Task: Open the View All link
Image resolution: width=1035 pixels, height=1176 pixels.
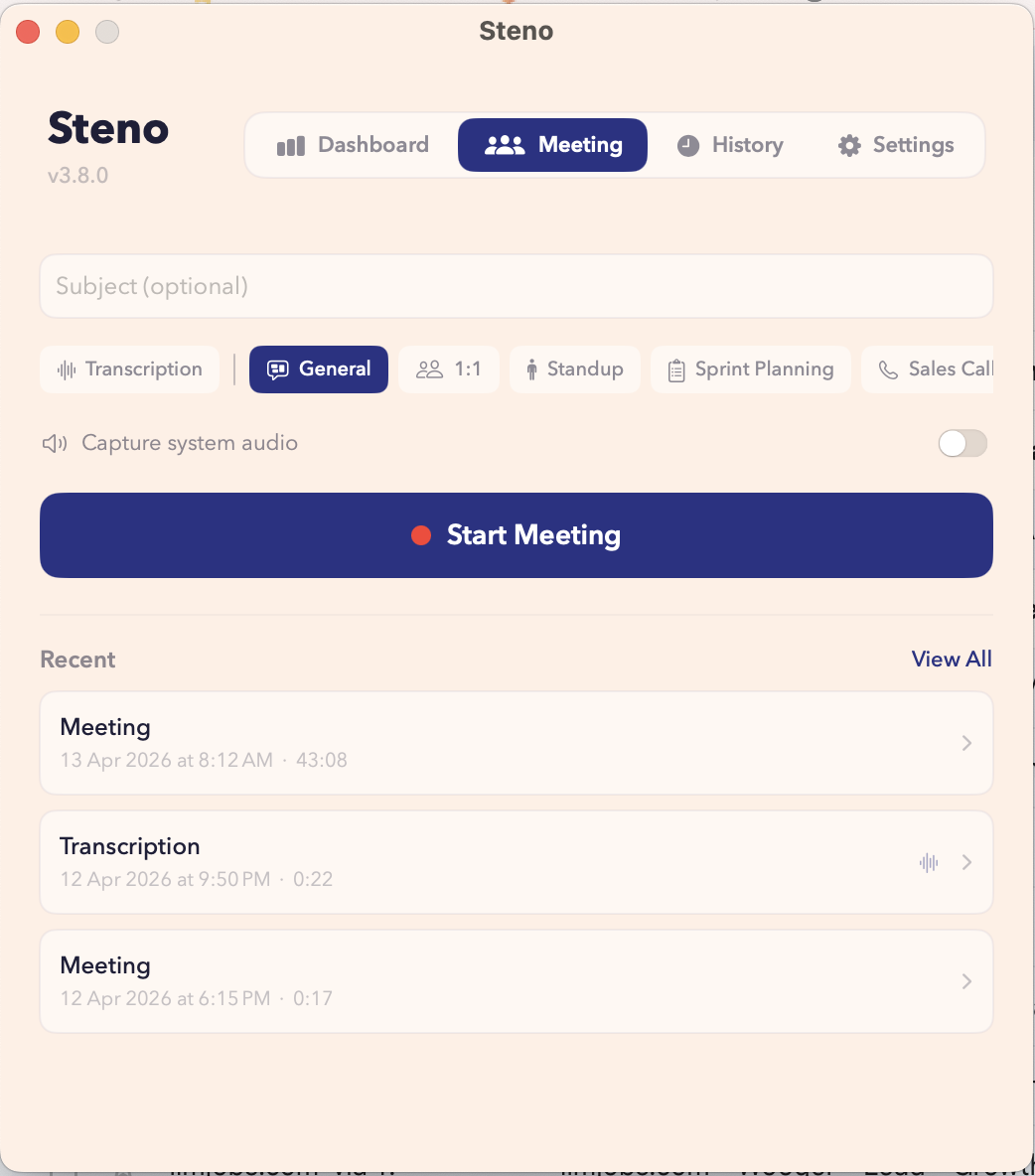Action: [951, 660]
